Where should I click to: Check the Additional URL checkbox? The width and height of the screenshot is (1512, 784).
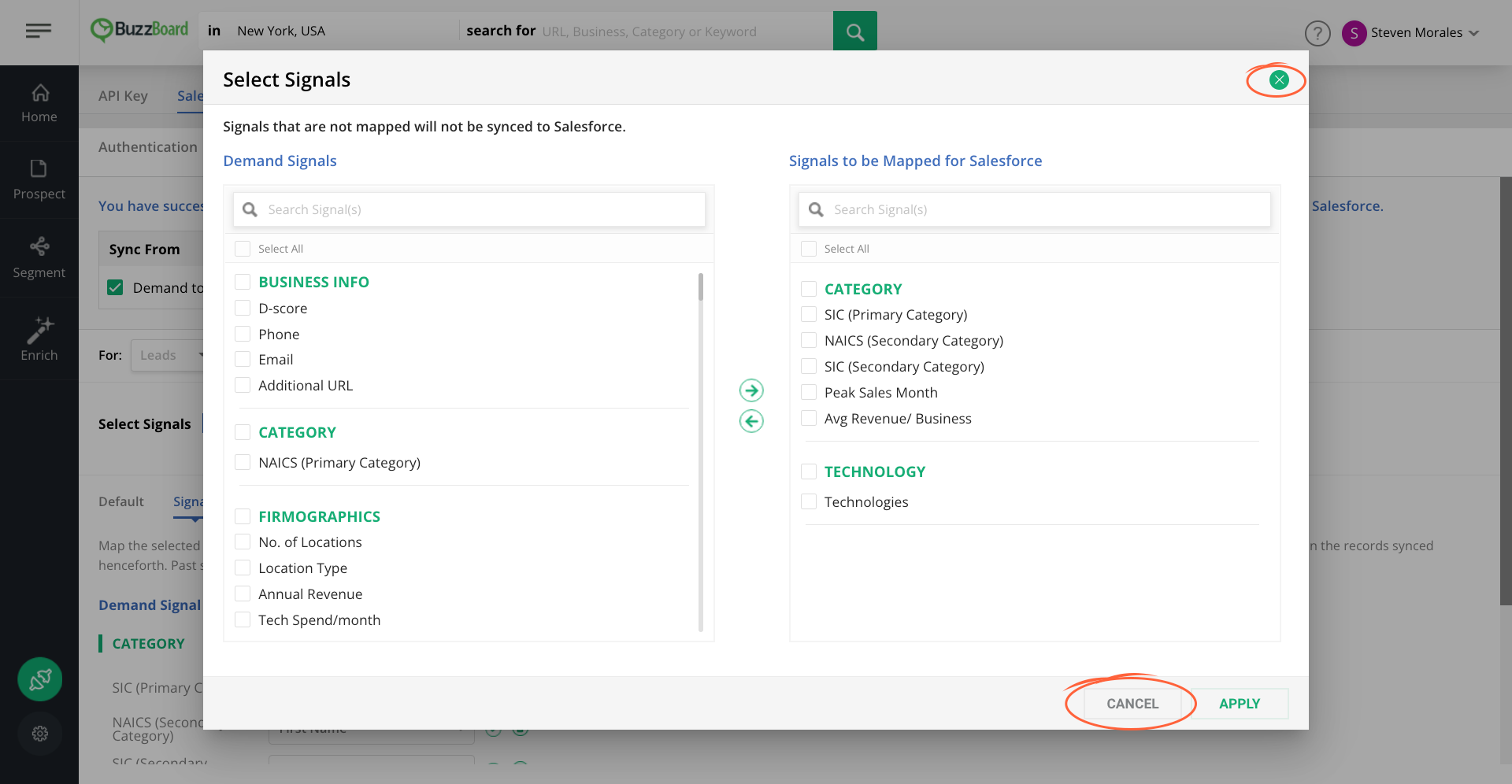(243, 385)
